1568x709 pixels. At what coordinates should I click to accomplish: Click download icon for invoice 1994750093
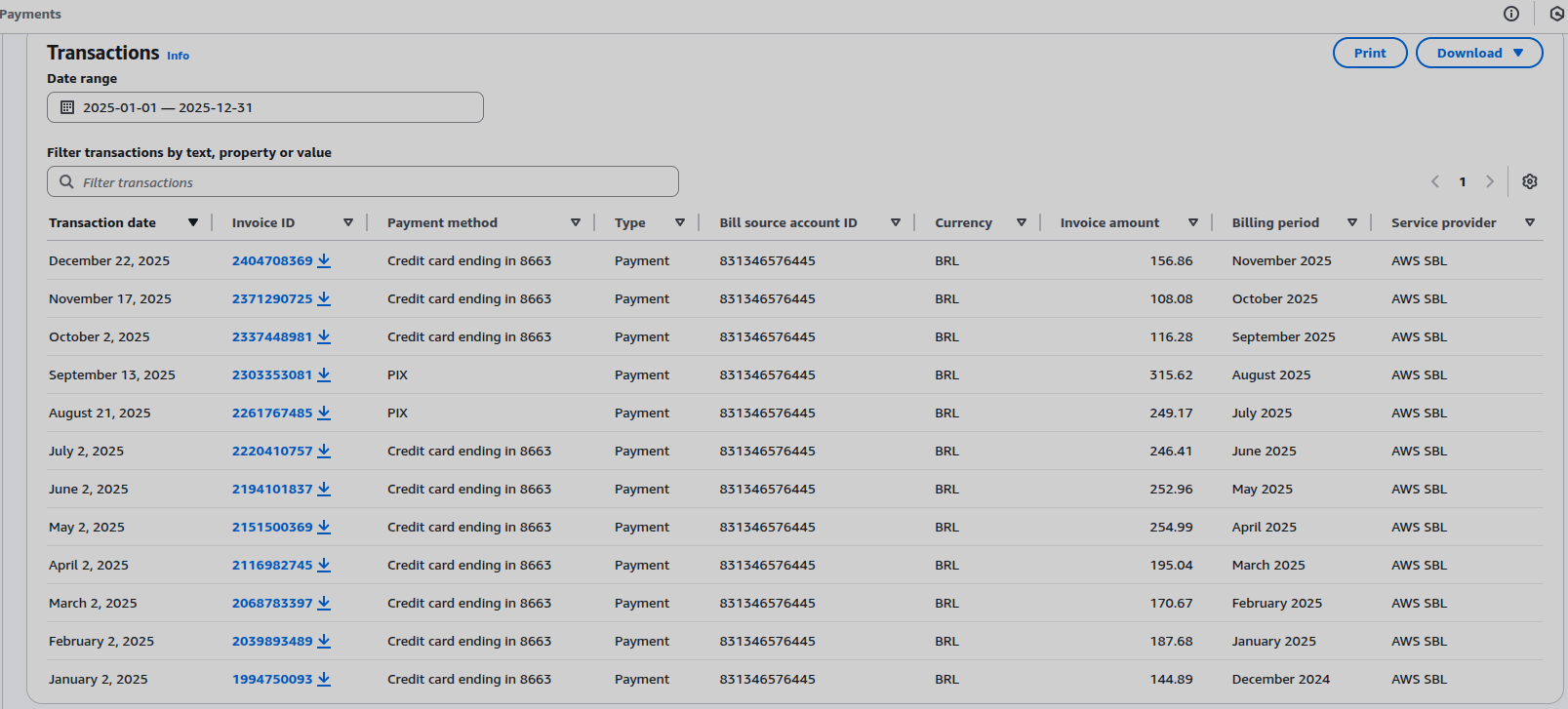pos(324,680)
